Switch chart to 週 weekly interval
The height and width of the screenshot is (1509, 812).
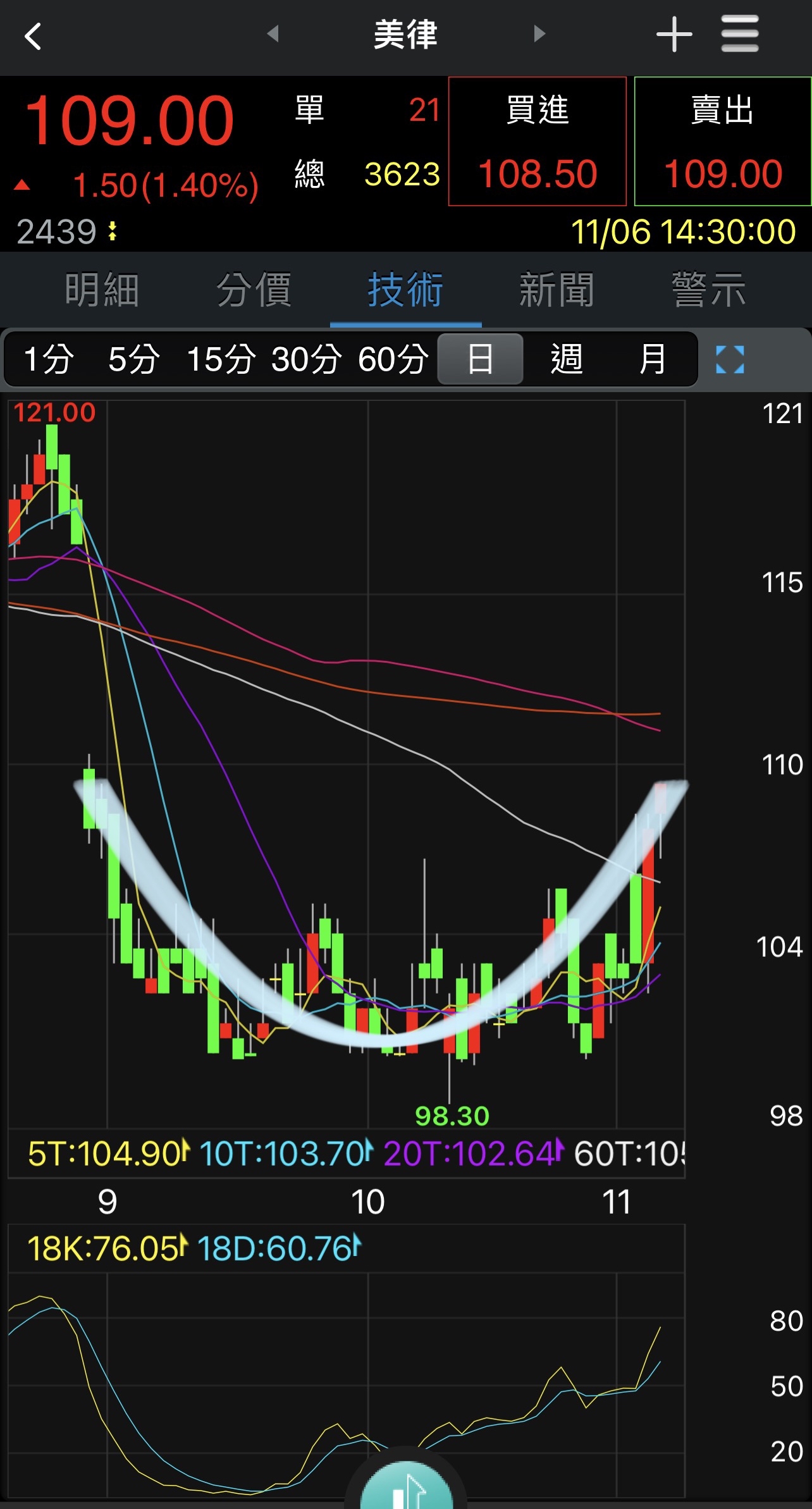coord(566,359)
